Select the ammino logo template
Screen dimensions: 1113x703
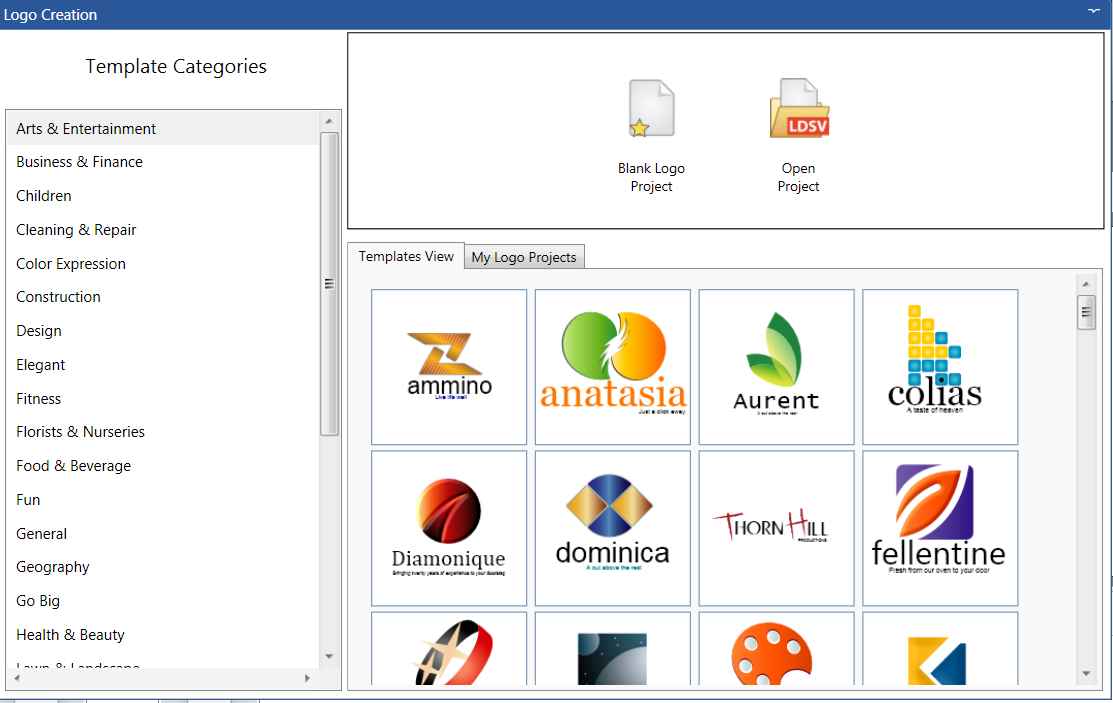[449, 367]
